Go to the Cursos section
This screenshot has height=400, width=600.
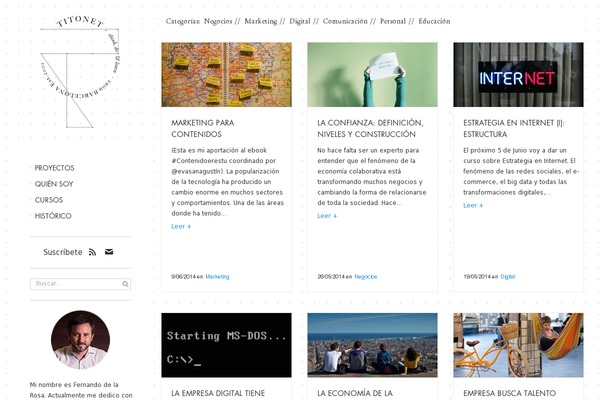pyautogui.click(x=49, y=200)
